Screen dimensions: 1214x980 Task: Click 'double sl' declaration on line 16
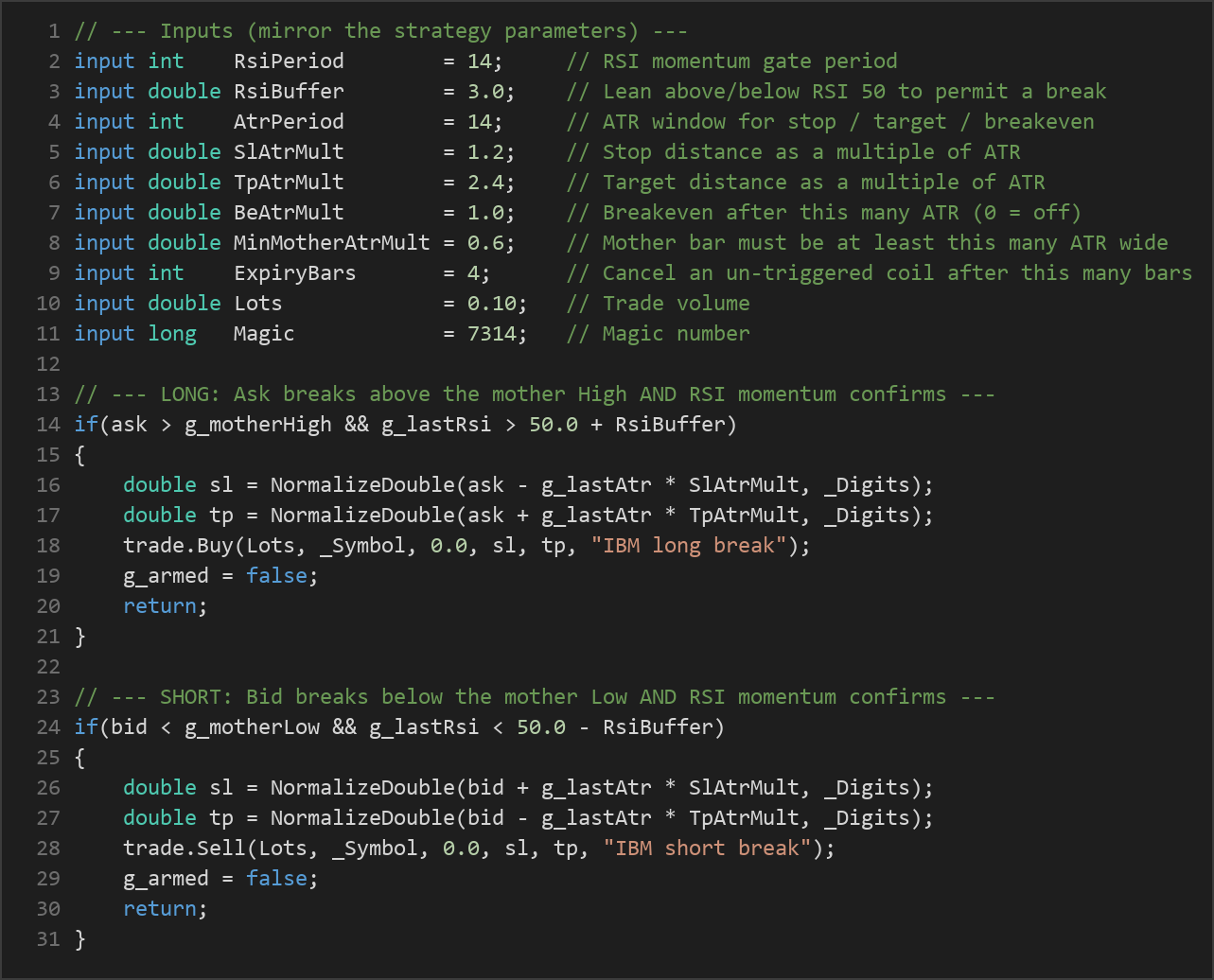click(178, 485)
